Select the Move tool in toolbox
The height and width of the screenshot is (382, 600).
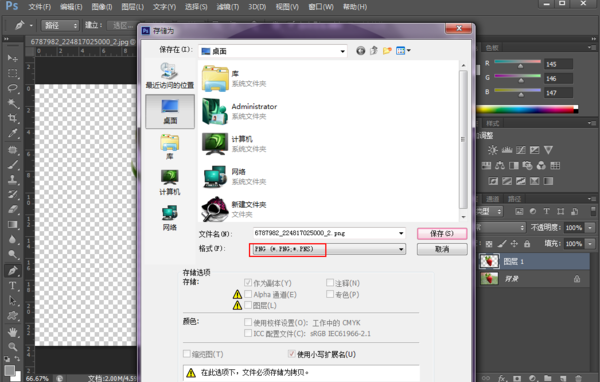pos(13,58)
